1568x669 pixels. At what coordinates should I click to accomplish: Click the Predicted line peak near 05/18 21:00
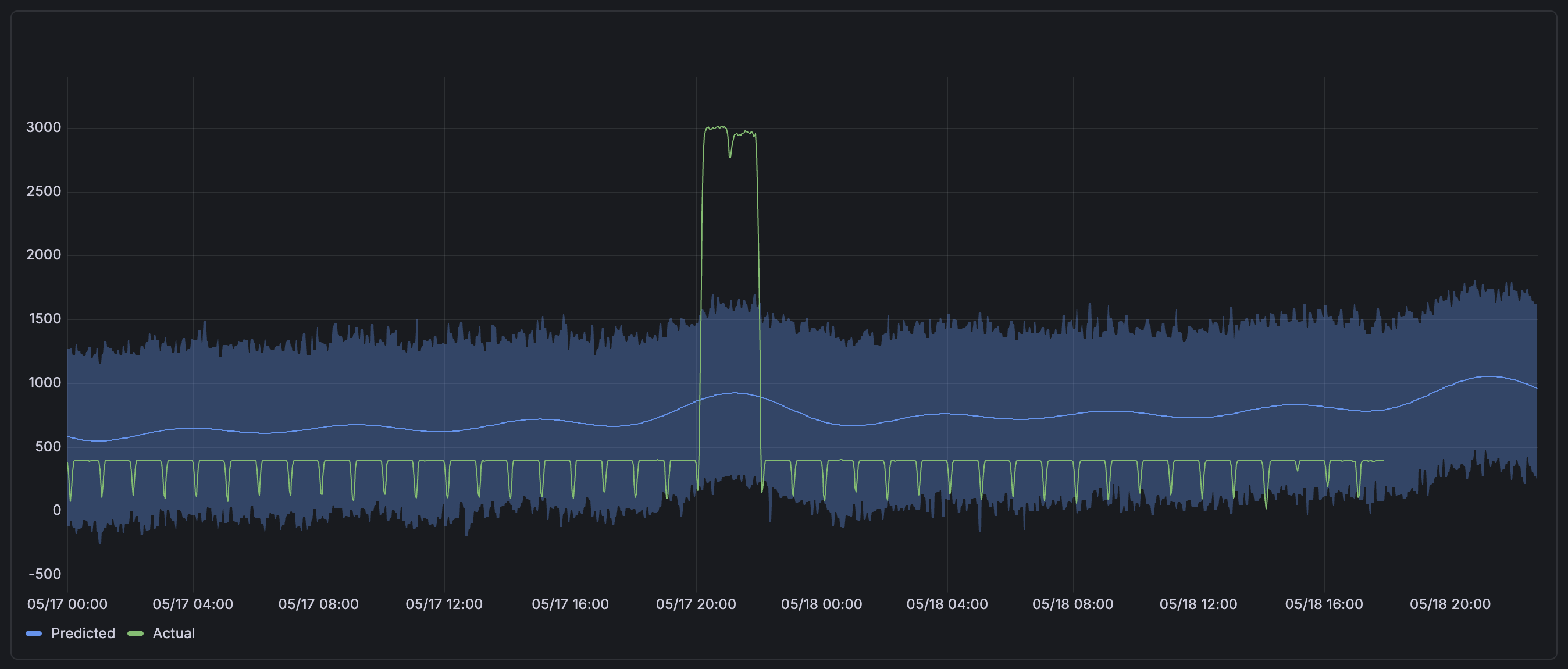(1488, 376)
